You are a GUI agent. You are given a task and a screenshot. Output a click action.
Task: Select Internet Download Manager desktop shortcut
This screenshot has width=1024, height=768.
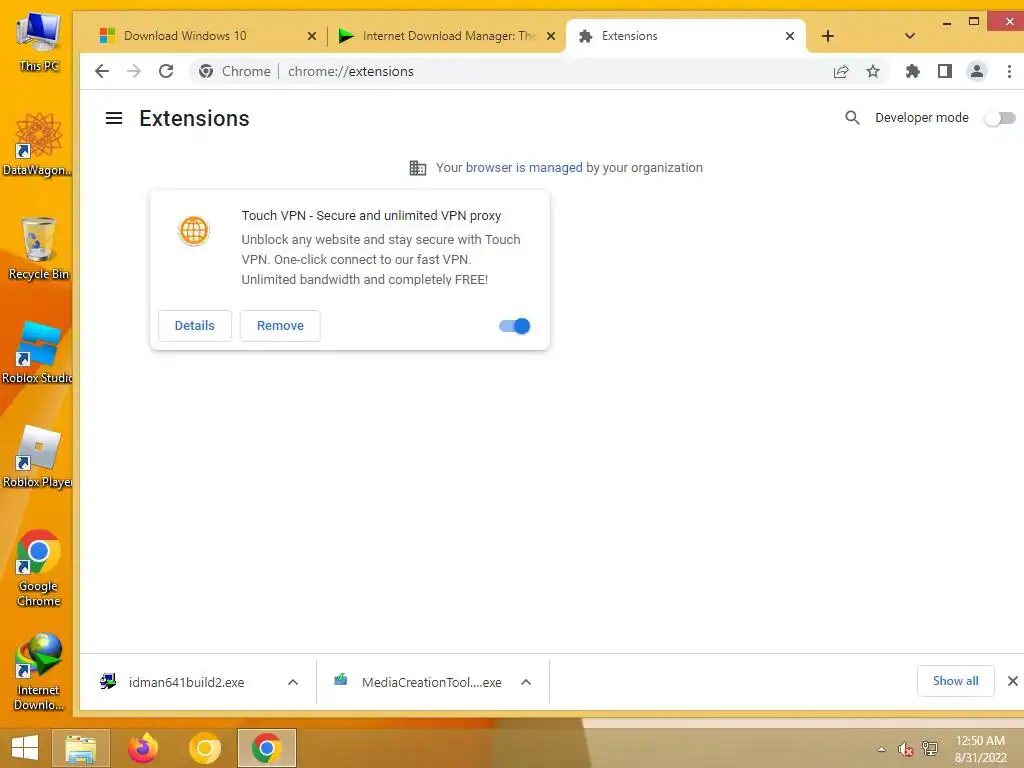[39, 673]
